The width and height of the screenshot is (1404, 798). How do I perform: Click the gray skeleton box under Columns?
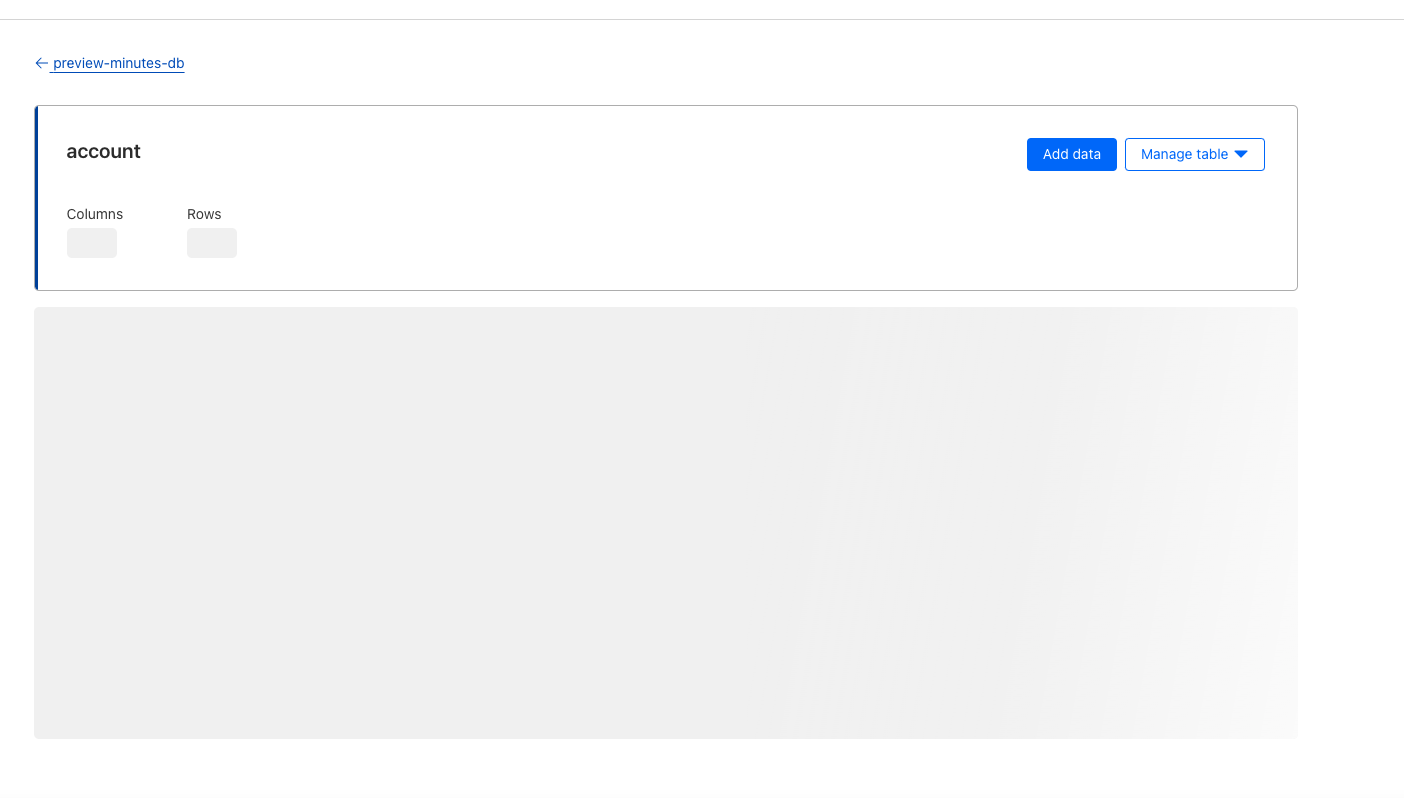pyautogui.click(x=92, y=243)
